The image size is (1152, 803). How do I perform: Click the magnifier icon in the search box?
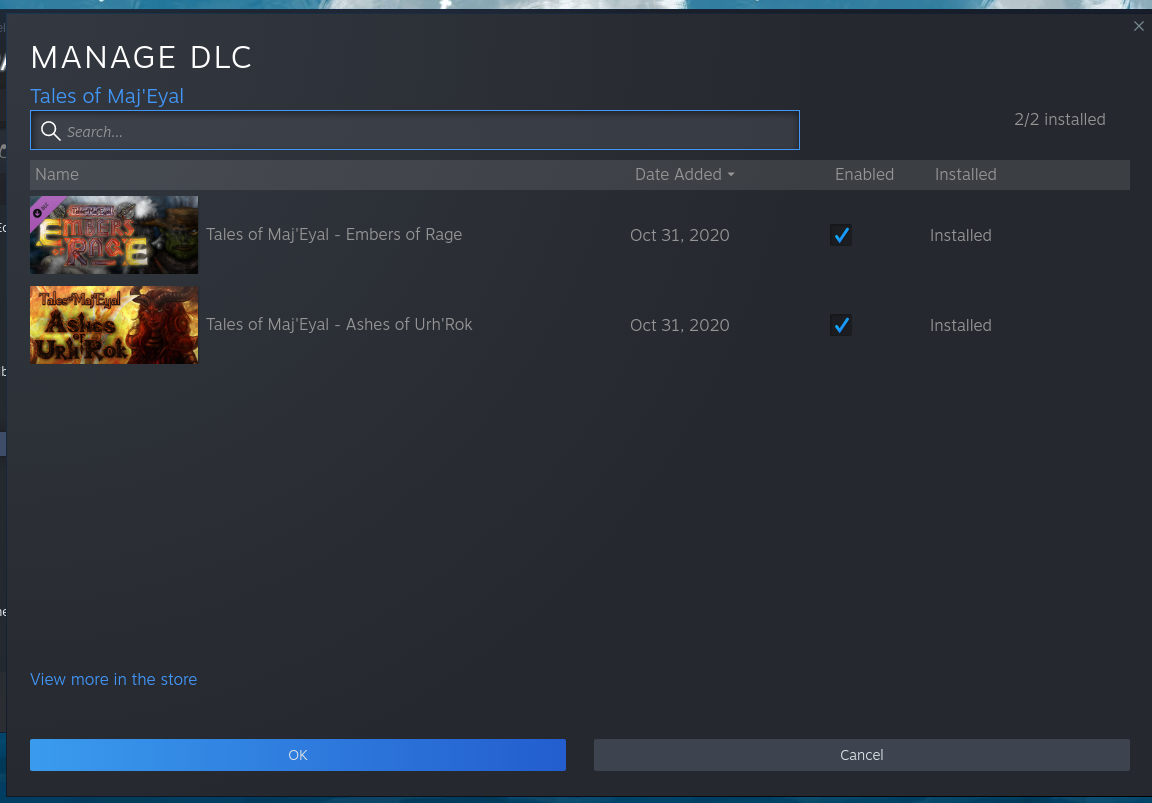click(50, 131)
